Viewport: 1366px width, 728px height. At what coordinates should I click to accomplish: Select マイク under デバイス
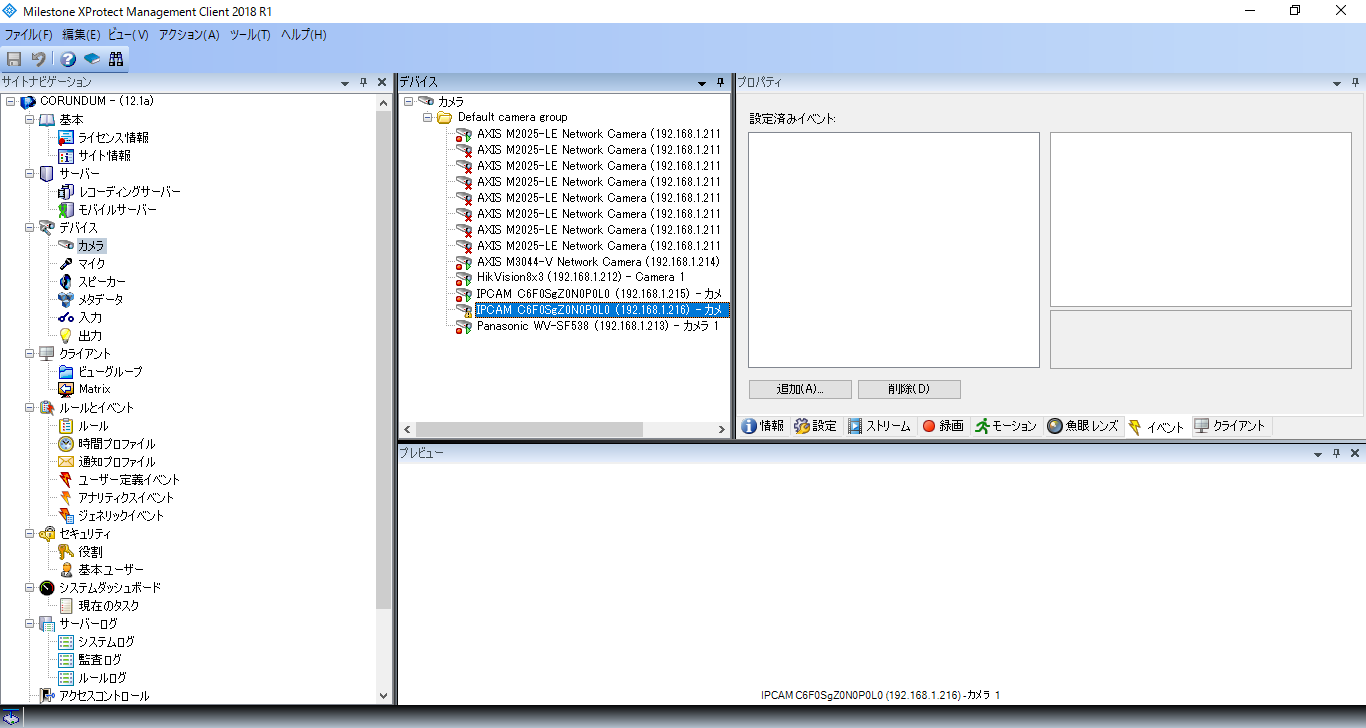point(91,264)
